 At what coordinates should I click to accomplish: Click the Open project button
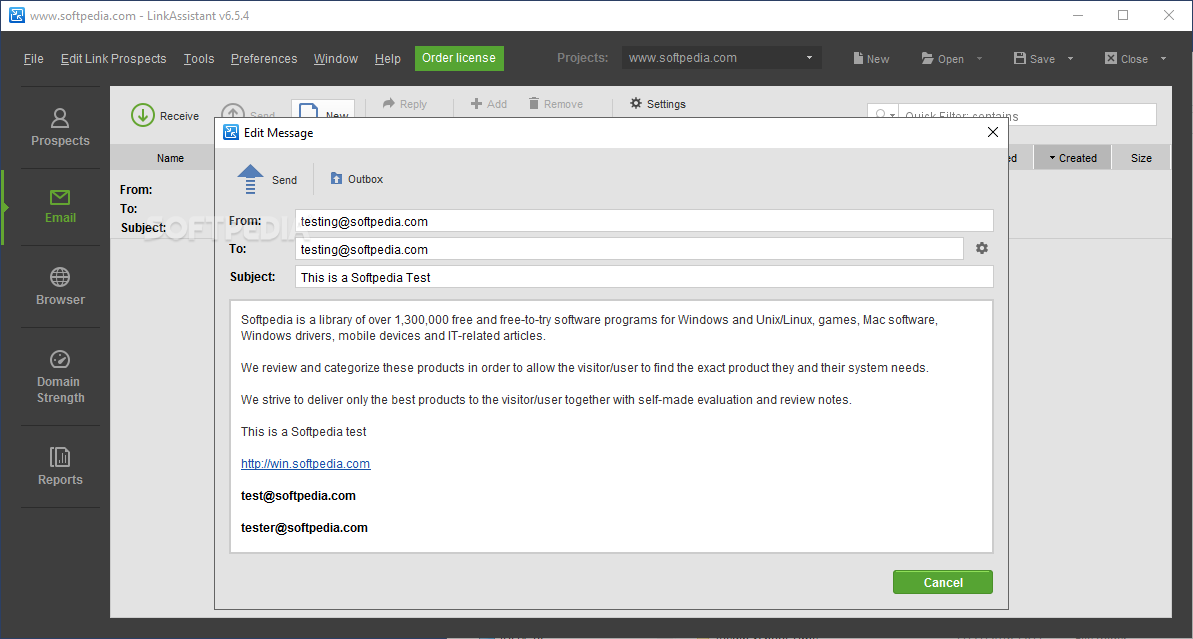tap(943, 59)
